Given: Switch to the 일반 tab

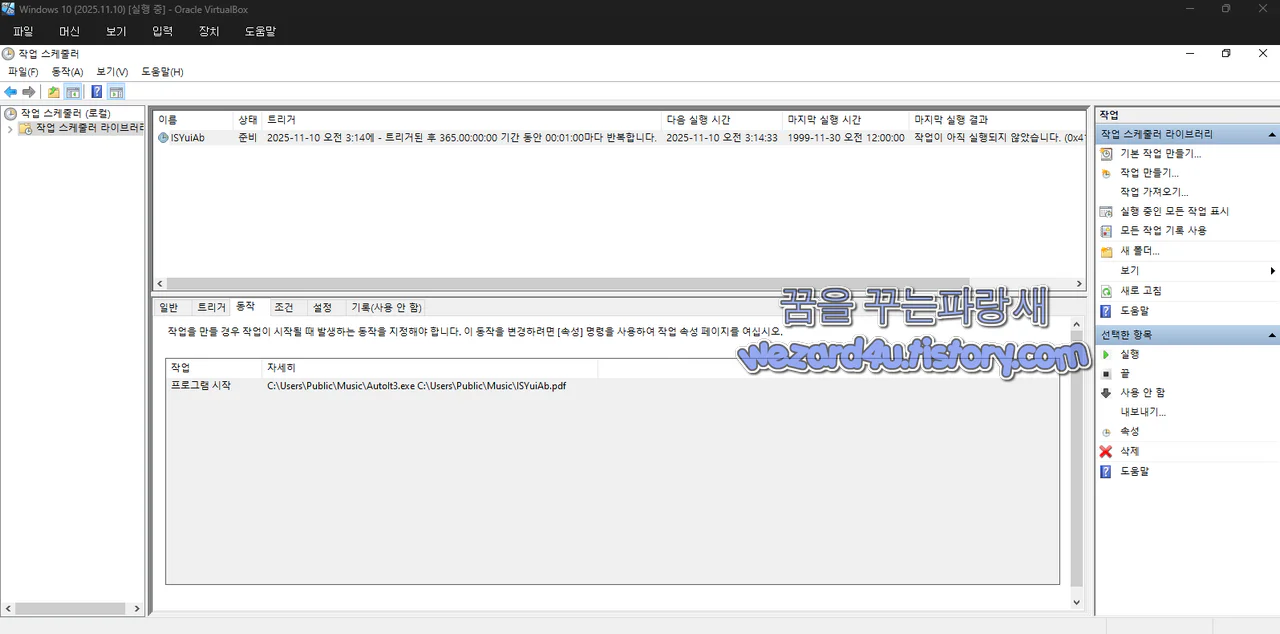Looking at the screenshot, I should pos(169,308).
